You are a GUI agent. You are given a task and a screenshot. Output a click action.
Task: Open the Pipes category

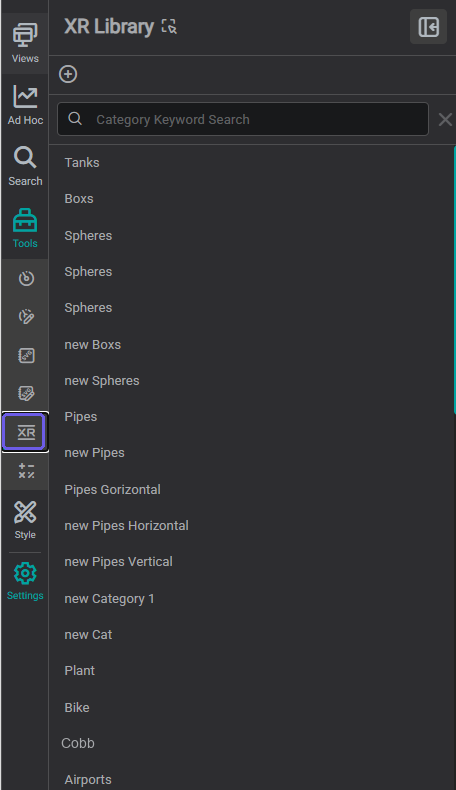click(81, 417)
